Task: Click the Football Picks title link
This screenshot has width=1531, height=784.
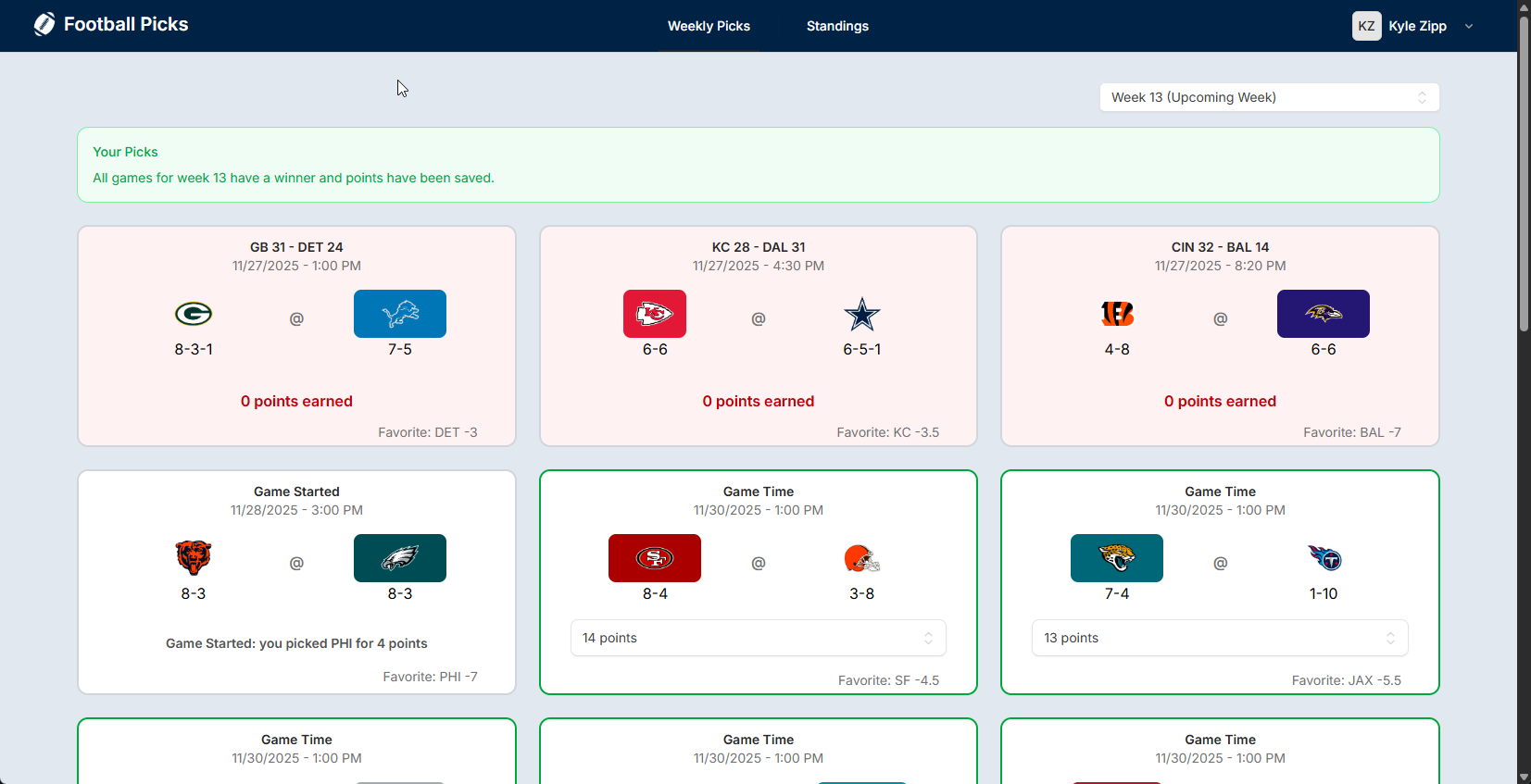Action: point(126,25)
